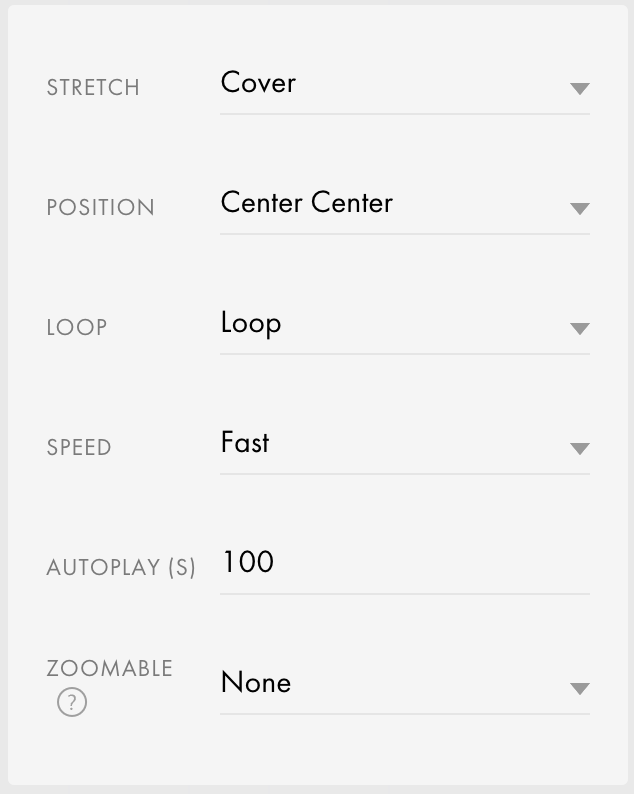Click the Loop value text

tap(251, 324)
